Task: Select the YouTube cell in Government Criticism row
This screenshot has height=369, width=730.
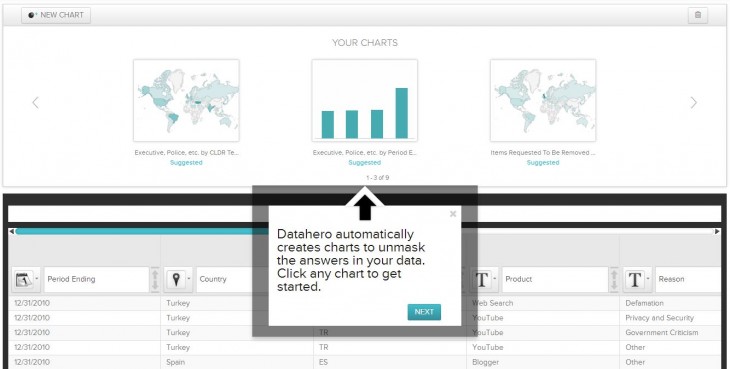Action: point(543,333)
